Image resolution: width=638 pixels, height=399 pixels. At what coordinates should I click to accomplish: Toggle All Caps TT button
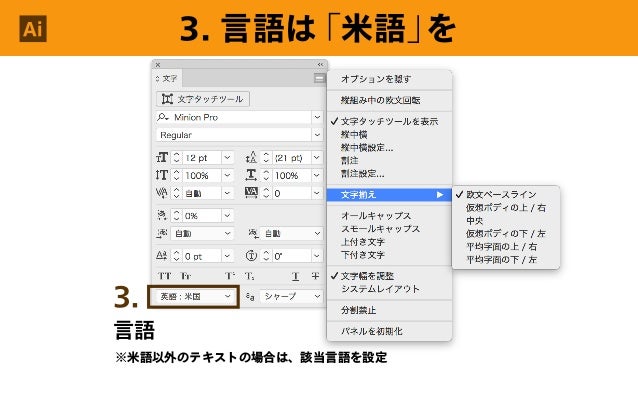click(164, 276)
